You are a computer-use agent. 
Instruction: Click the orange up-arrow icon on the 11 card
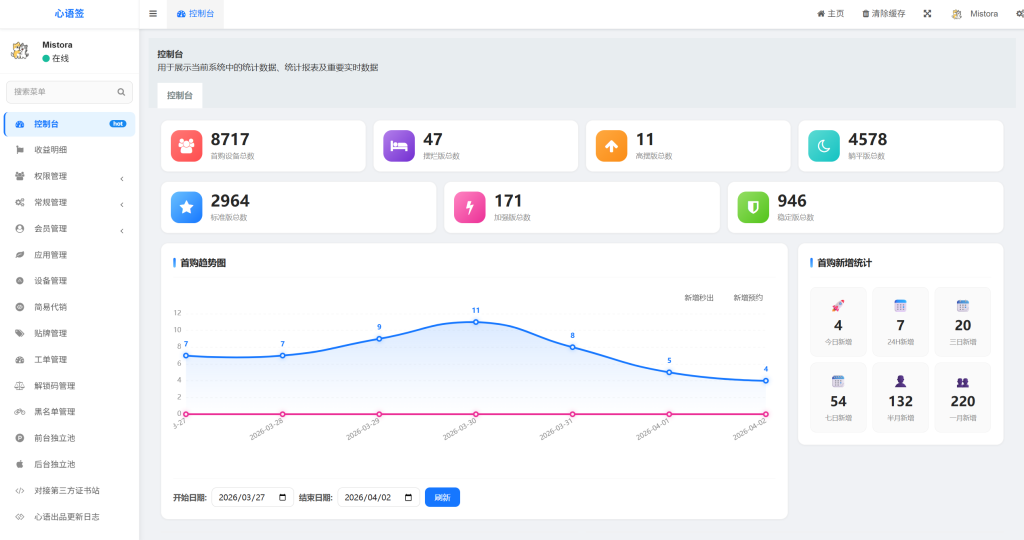pyautogui.click(x=611, y=146)
